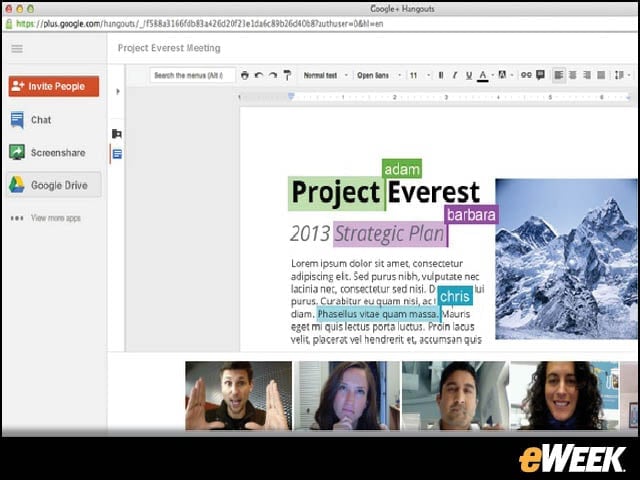Viewport: 640px width, 480px height.
Task: Click 2013 in the subtitle
Action: pyautogui.click(x=310, y=234)
